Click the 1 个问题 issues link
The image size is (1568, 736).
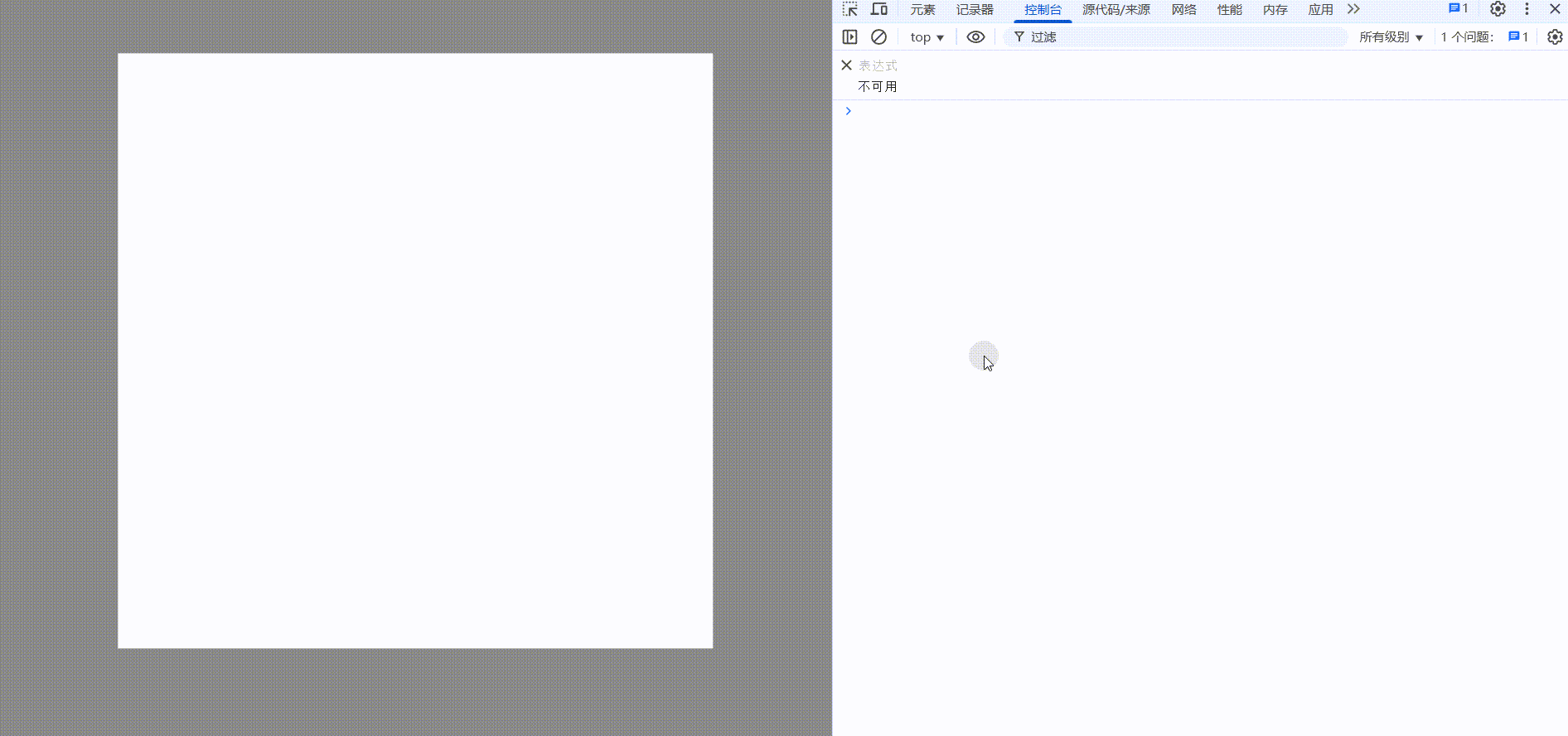pos(1483,37)
